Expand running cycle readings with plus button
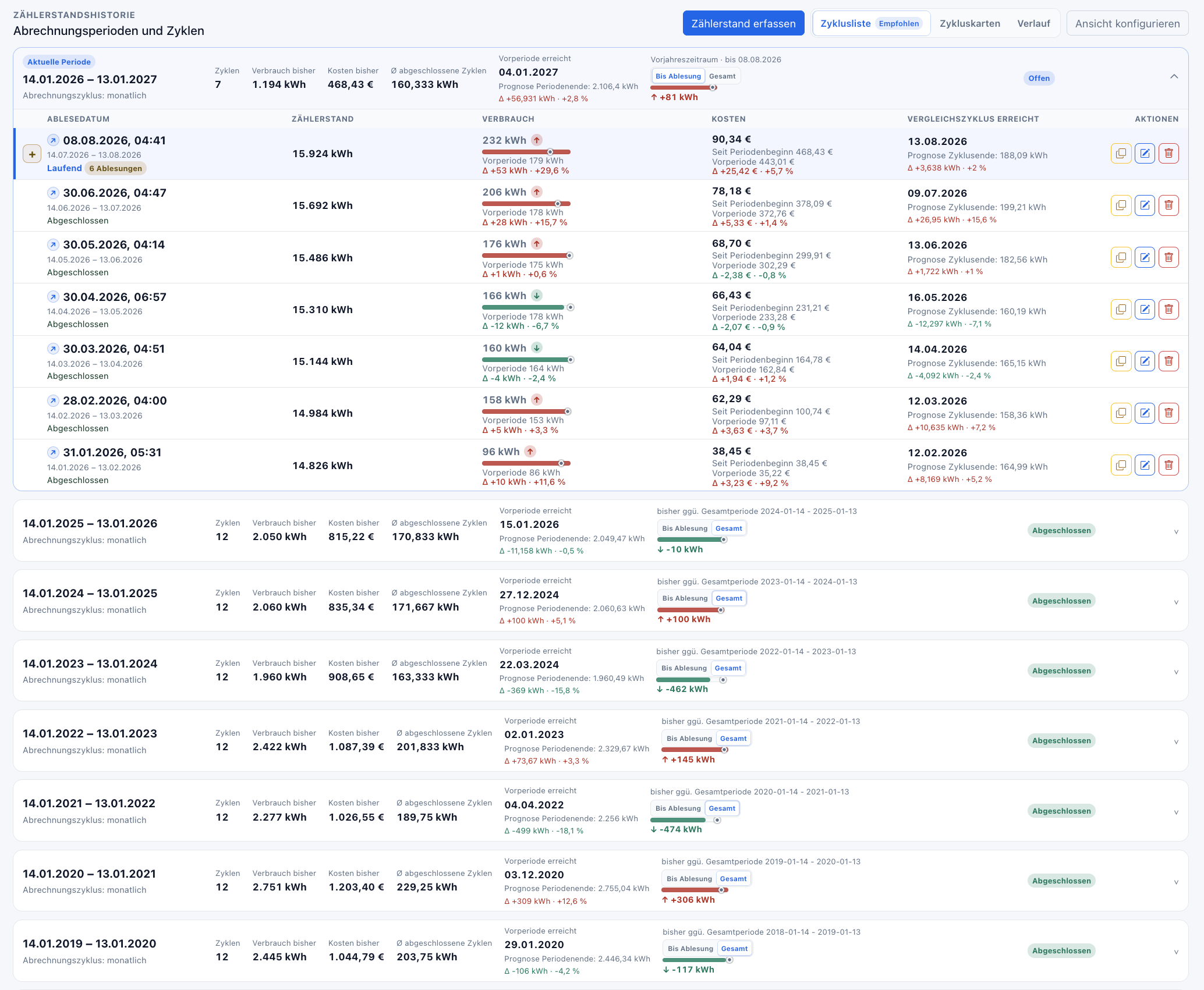Screen dimensions: 1204x990 pos(32,154)
